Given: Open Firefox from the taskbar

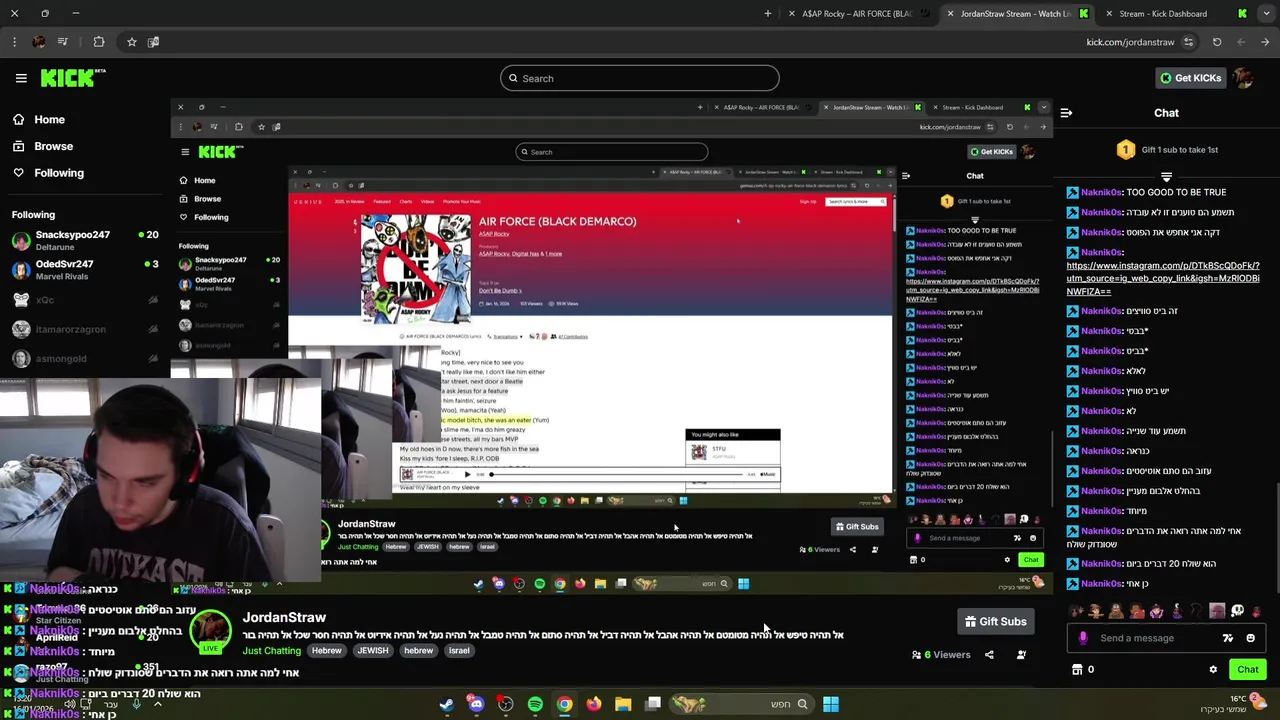Looking at the screenshot, I should 594,704.
